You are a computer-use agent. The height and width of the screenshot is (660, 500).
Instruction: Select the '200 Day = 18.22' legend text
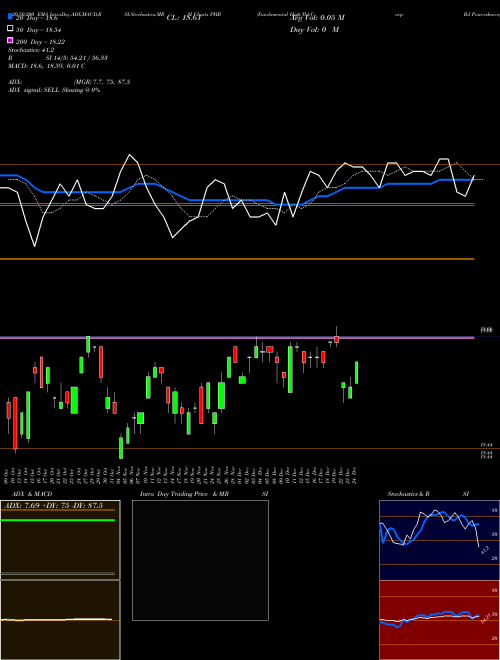(x=40, y=42)
